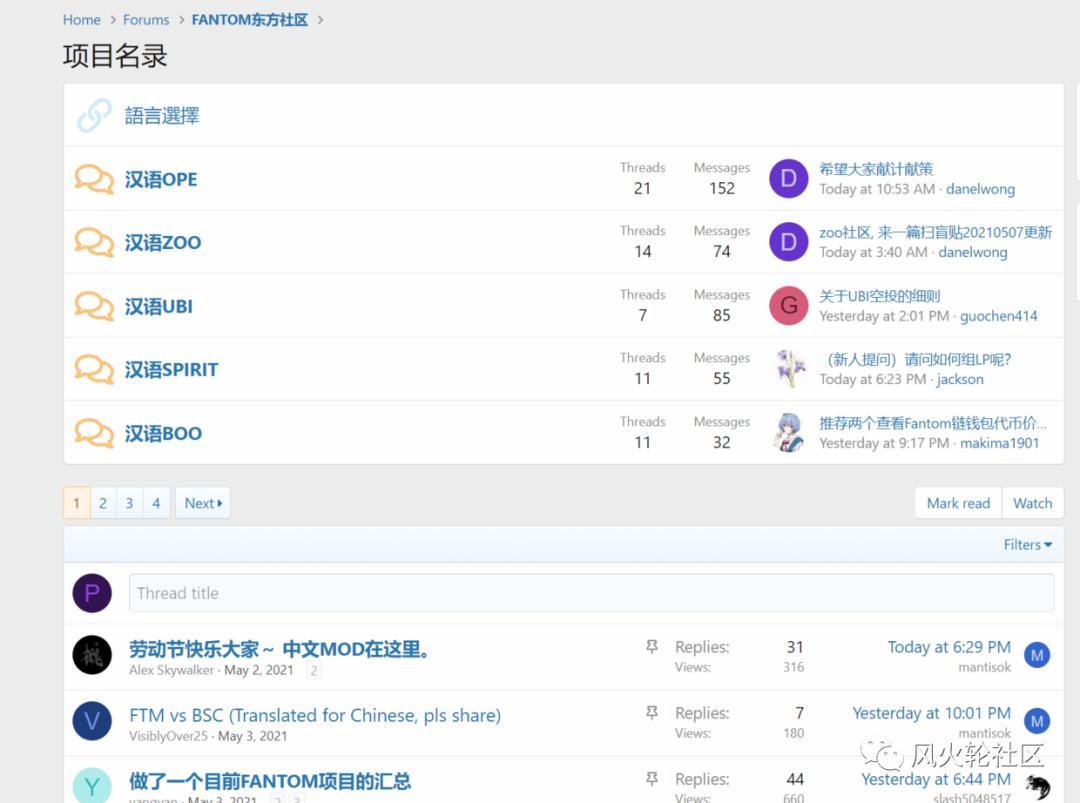1080x803 pixels.
Task: Click the 汉语UBI forum speech bubble icon
Action: (93, 306)
